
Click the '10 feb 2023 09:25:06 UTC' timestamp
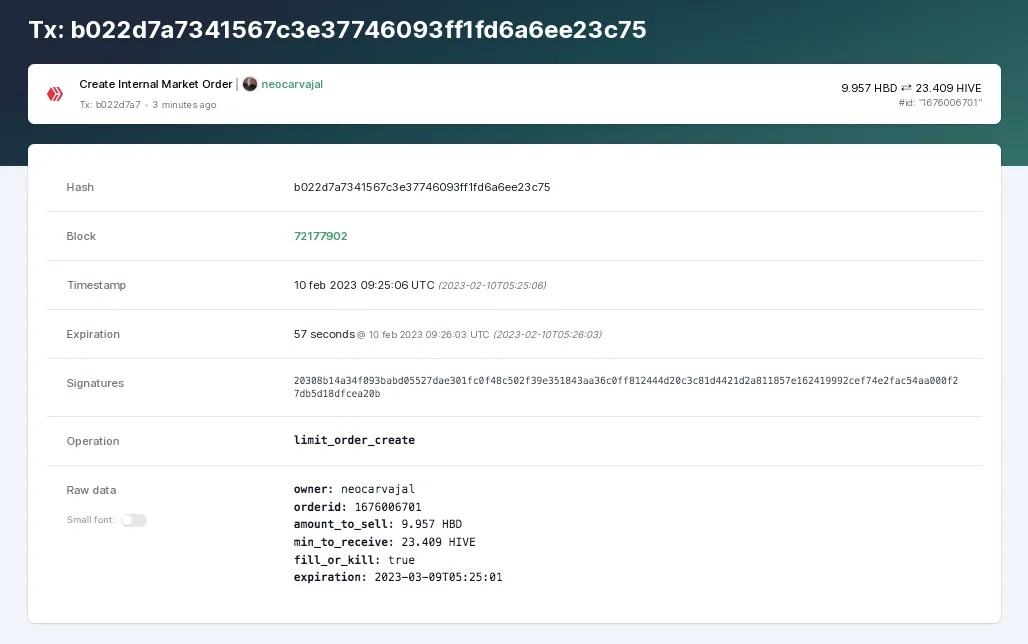click(x=364, y=285)
